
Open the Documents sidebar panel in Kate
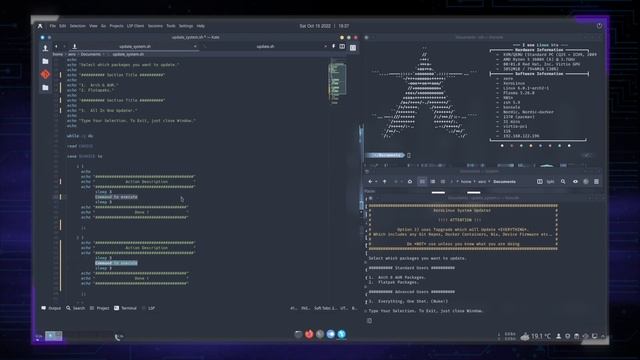click(45, 48)
